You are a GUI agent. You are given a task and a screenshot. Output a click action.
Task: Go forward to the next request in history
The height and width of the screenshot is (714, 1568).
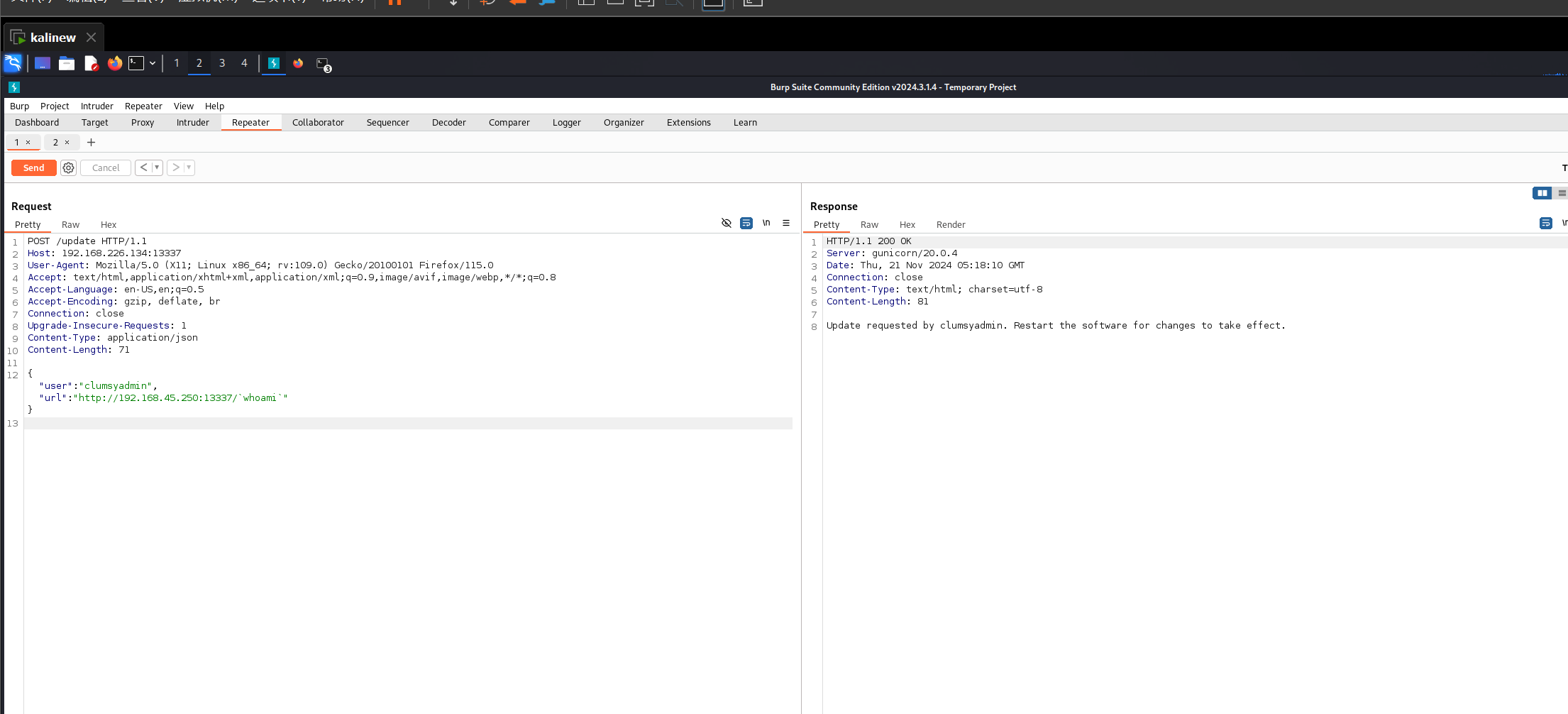[x=175, y=167]
